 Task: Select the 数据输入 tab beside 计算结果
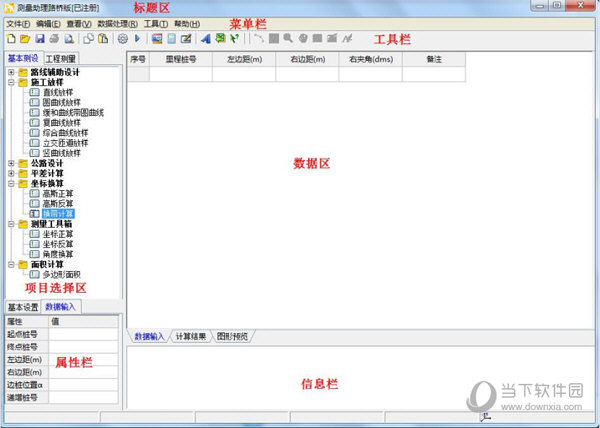tap(149, 337)
